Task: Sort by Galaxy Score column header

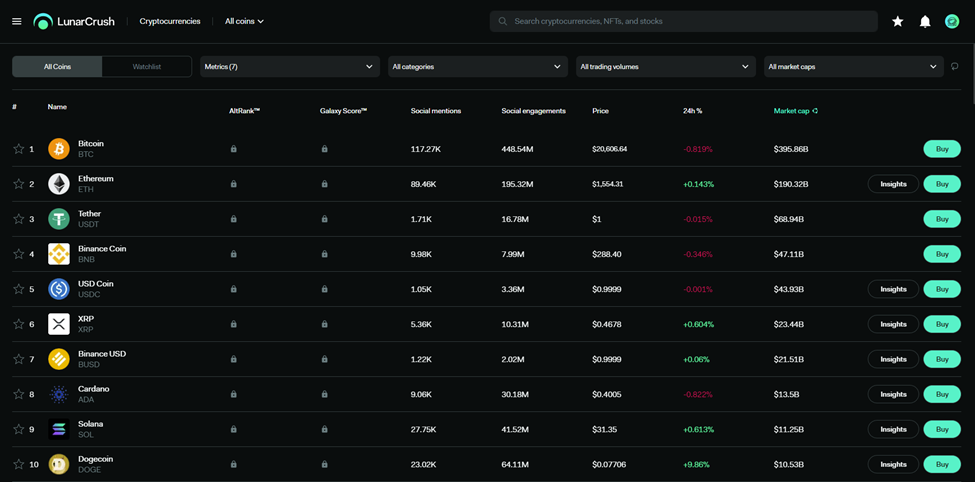Action: coord(343,111)
